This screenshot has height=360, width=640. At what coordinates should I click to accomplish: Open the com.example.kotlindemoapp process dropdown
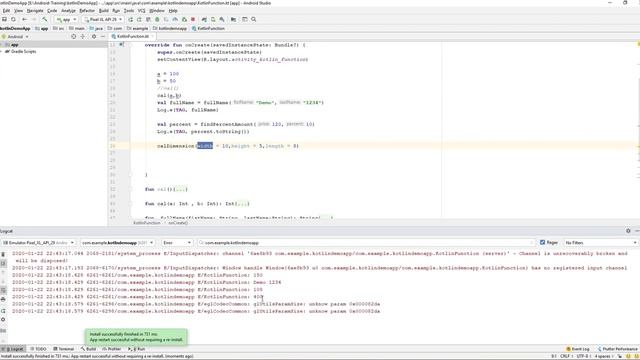click(117, 242)
